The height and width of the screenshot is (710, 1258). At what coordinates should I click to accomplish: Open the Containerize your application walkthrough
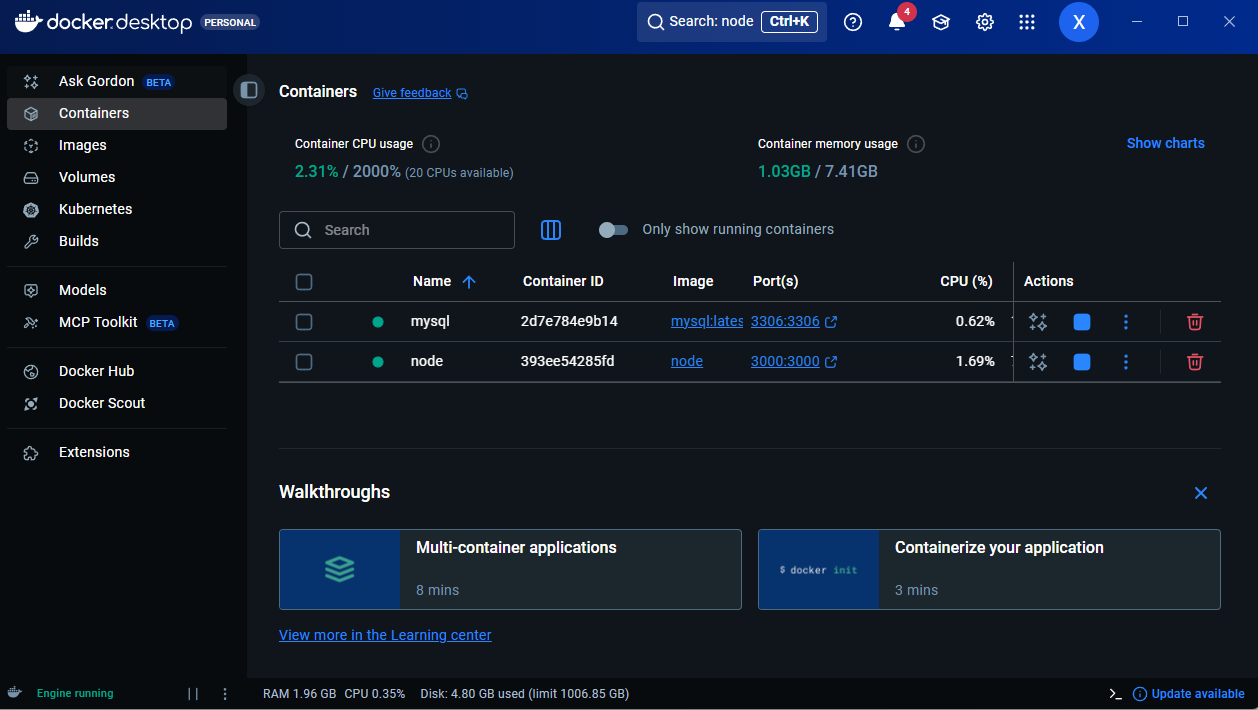tap(989, 569)
